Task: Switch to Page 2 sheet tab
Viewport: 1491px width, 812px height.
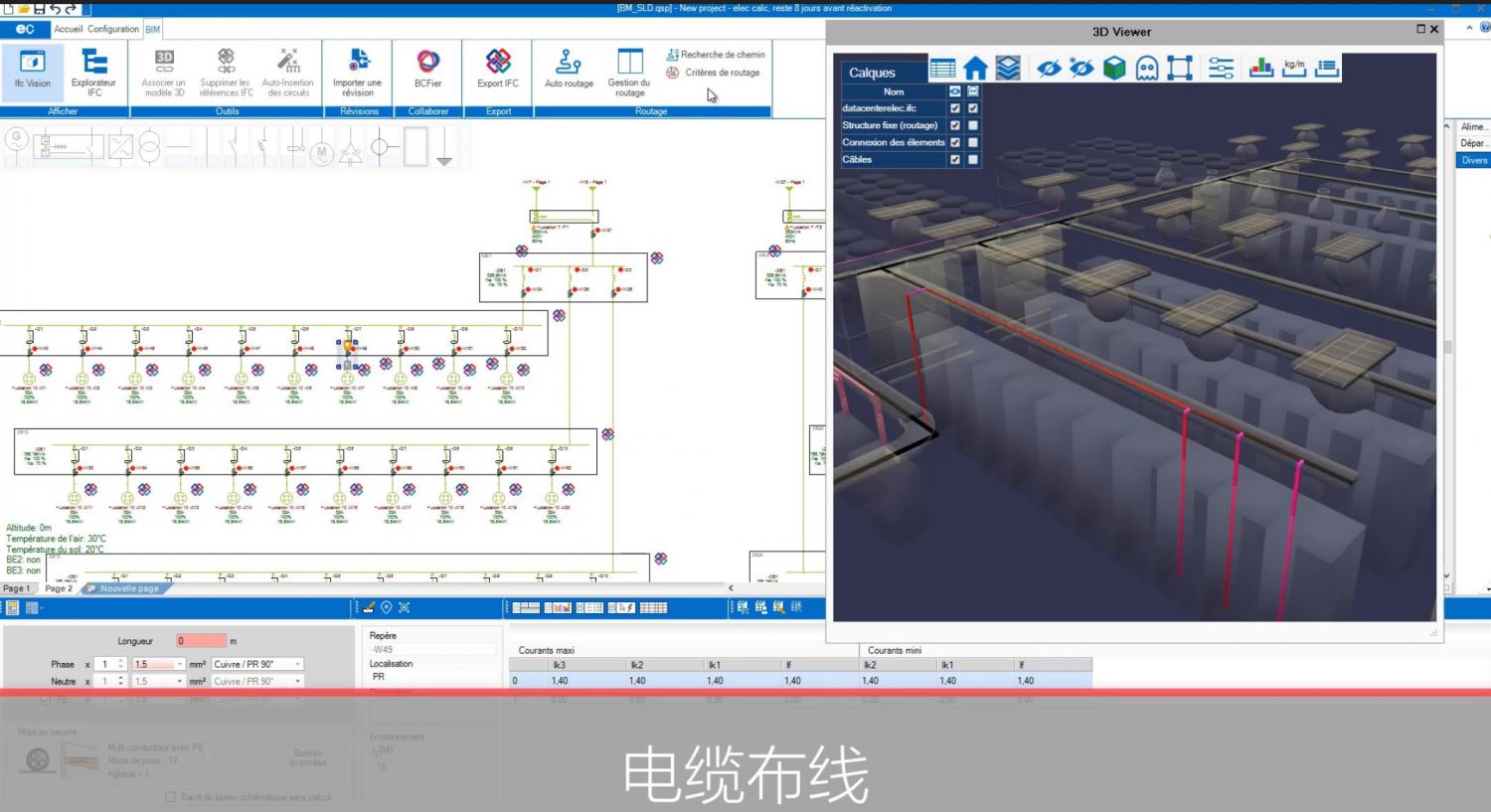Action: coord(59,588)
